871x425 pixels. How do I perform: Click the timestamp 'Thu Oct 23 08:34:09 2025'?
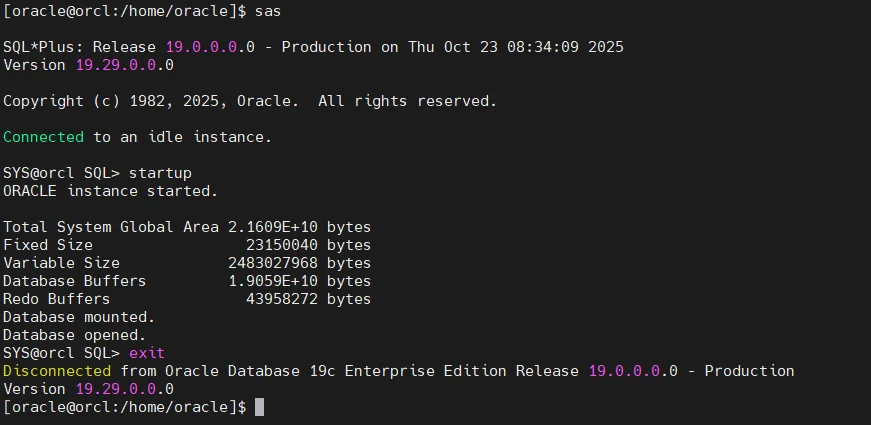516,47
